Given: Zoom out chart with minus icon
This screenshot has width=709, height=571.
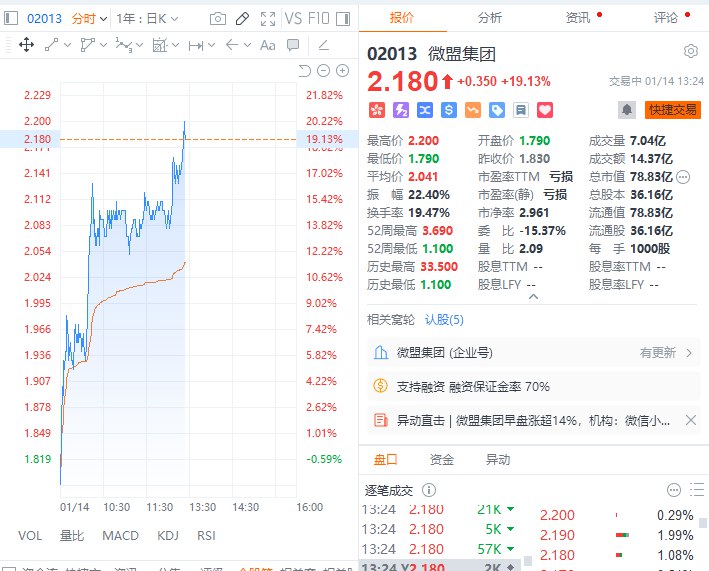Looking at the screenshot, I should [323, 71].
